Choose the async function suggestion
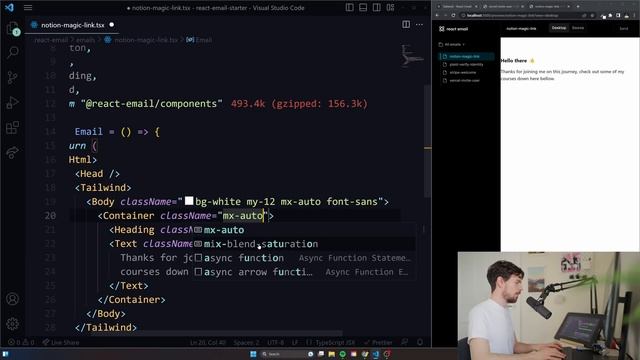640x360 pixels. [x=304, y=258]
